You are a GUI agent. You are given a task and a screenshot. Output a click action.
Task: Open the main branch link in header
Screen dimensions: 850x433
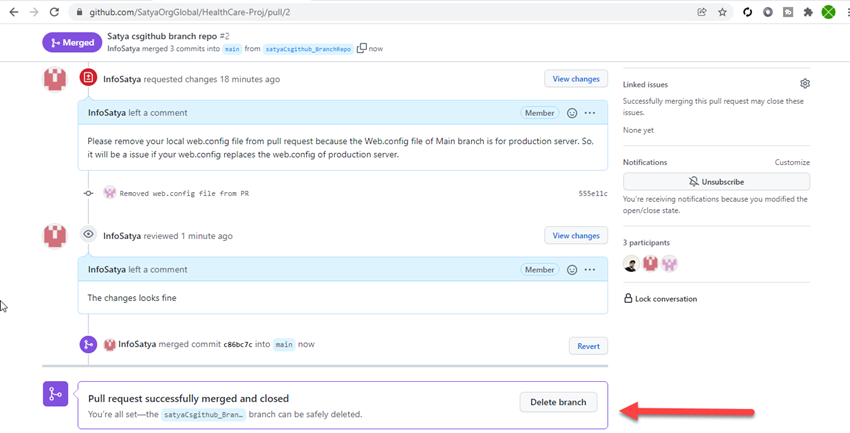[x=232, y=49]
